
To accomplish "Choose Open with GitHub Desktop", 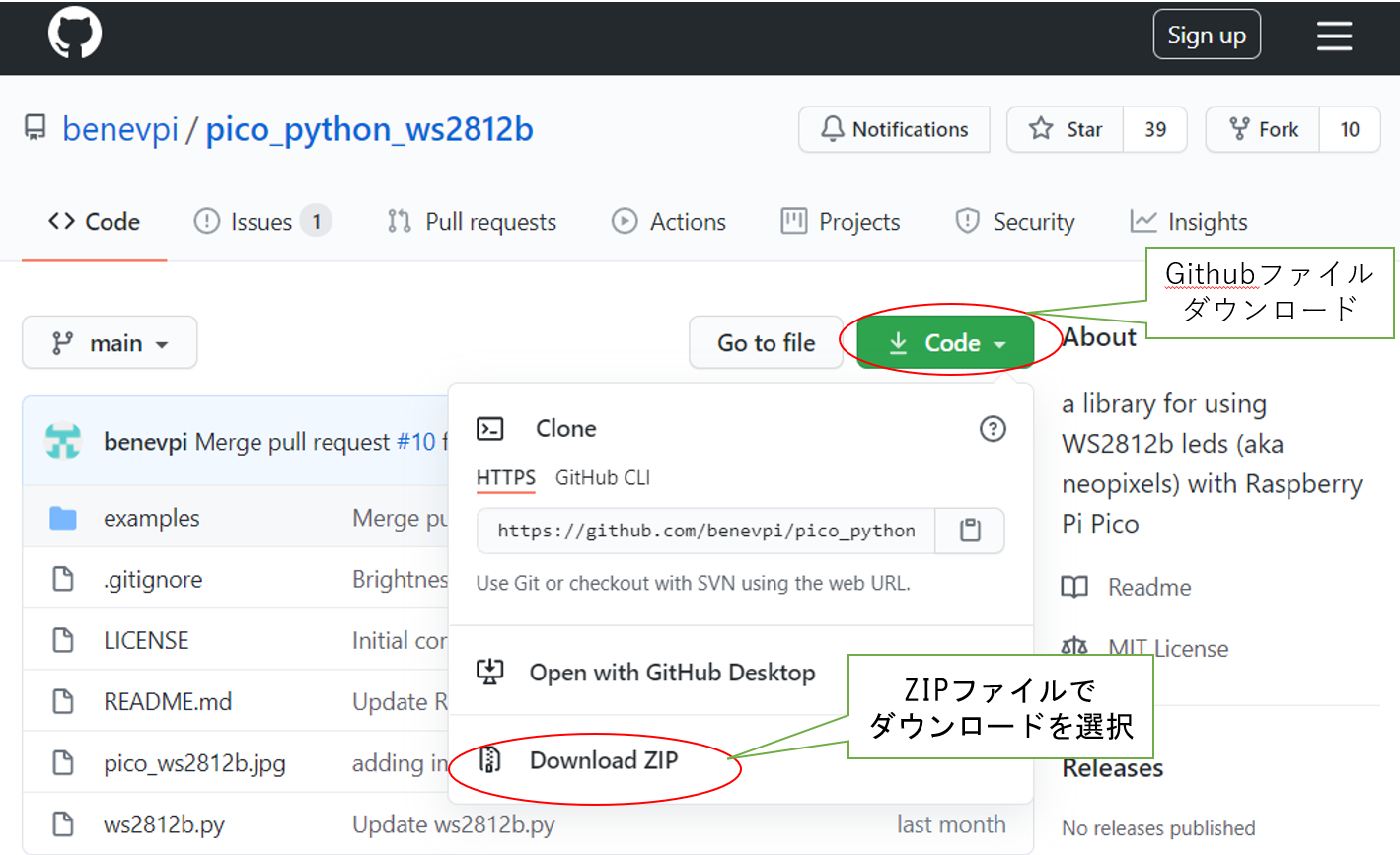I will pyautogui.click(x=672, y=673).
